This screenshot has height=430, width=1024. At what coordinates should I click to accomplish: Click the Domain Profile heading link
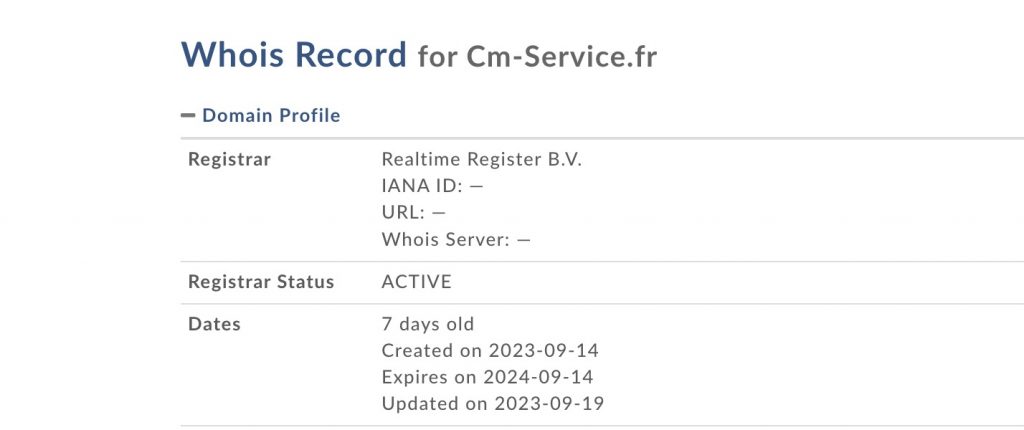coord(271,116)
